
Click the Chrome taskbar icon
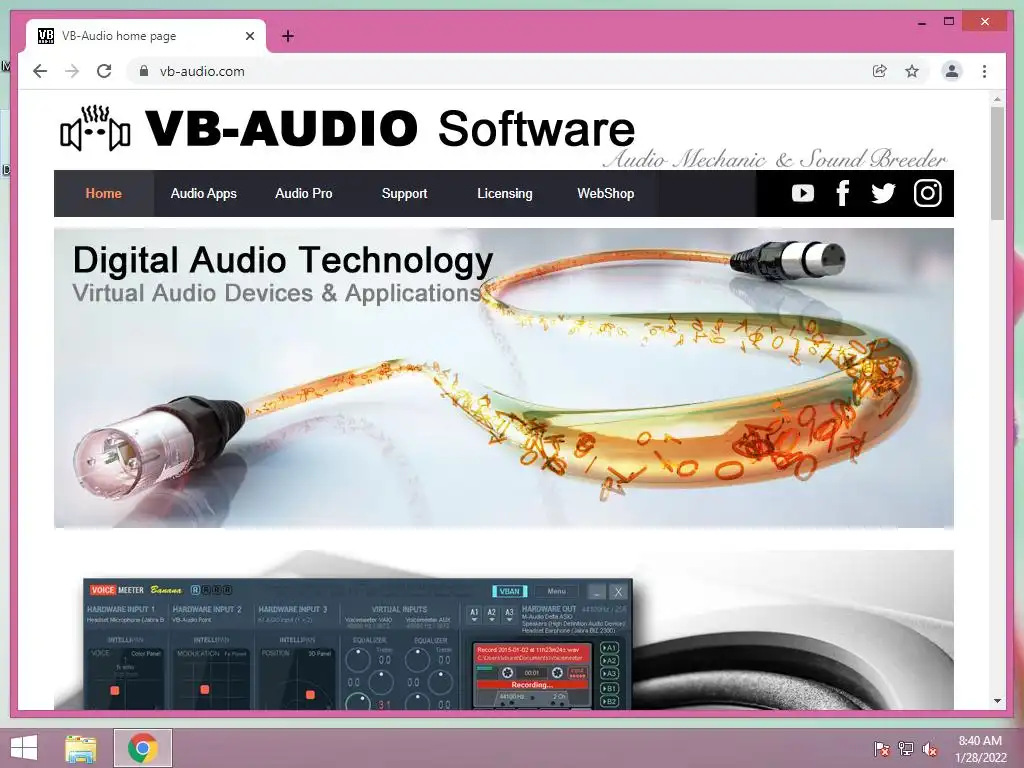(x=142, y=748)
